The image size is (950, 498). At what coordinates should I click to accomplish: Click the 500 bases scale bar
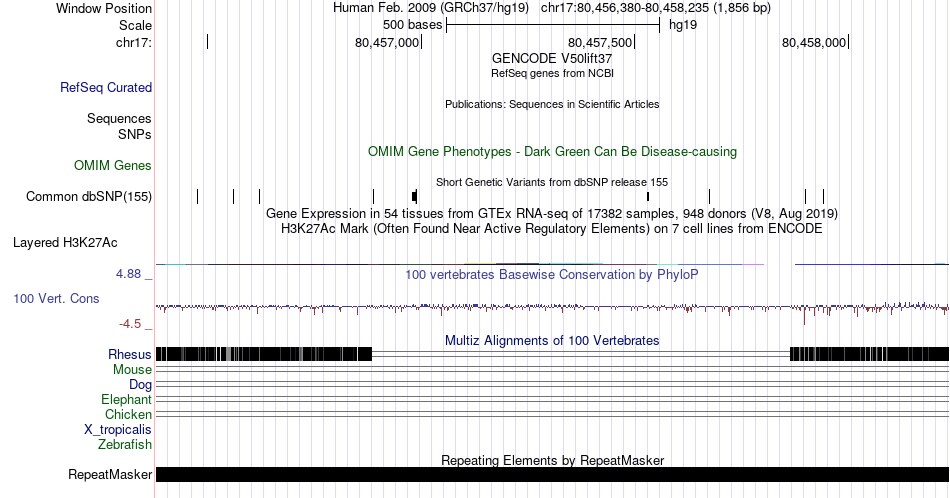point(553,25)
